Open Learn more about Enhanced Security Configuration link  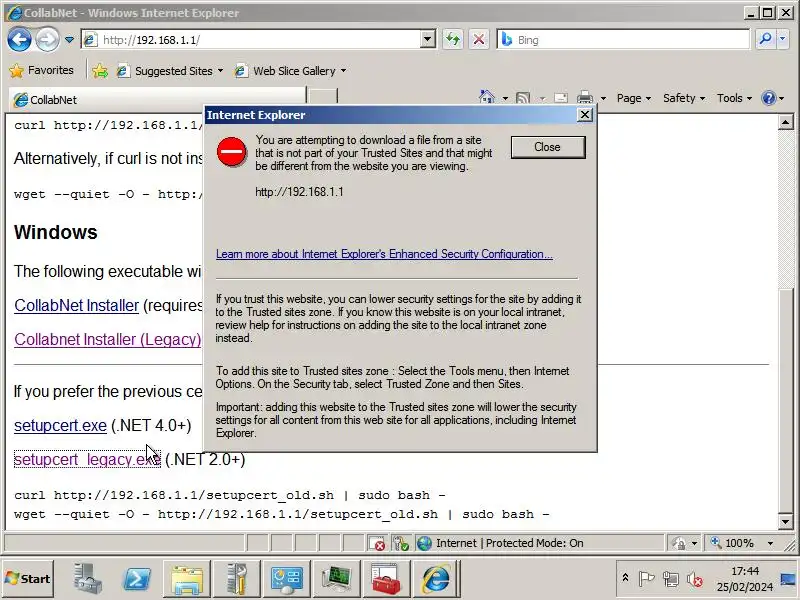[x=384, y=254]
